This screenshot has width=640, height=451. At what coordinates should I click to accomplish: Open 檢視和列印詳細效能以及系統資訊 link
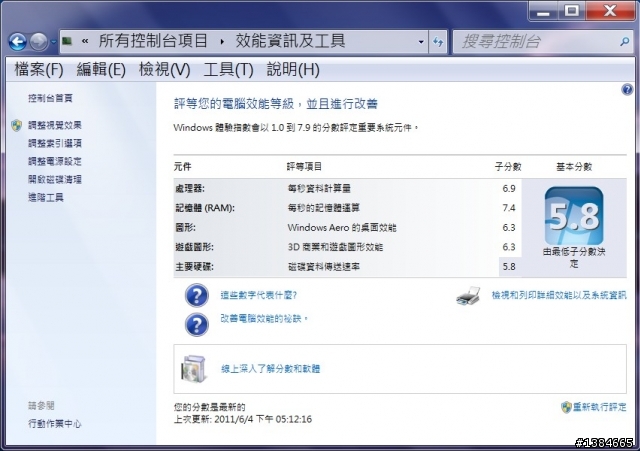[x=559, y=295]
